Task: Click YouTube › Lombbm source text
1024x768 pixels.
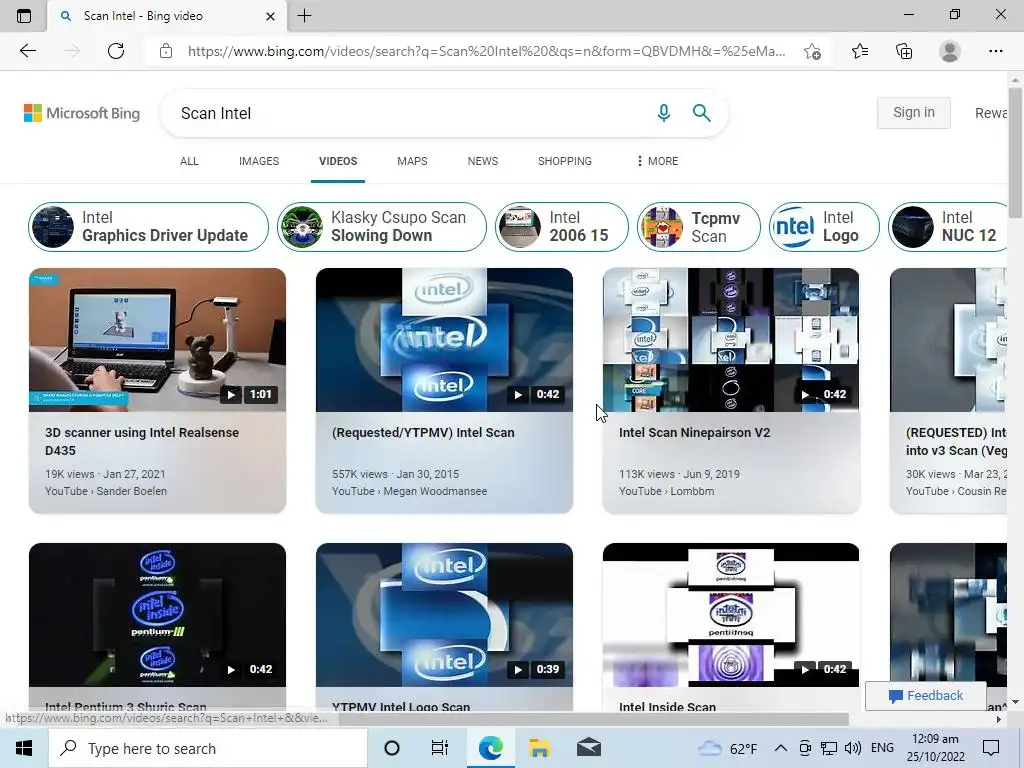Action: [666, 491]
